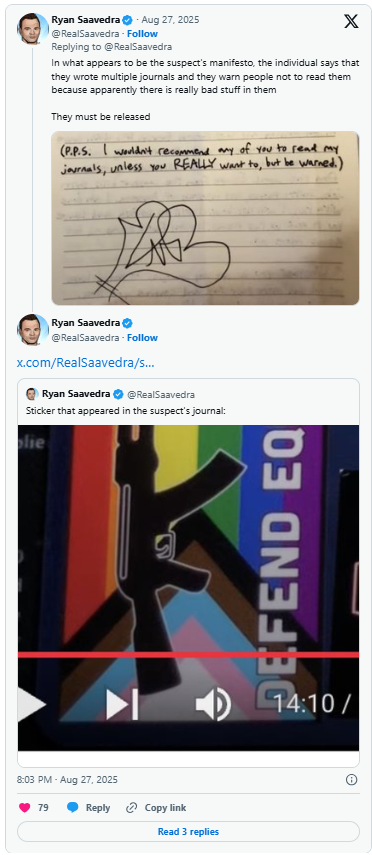Follow @RealSaavedra from the top tweet
372x855 pixels.
coord(142,33)
